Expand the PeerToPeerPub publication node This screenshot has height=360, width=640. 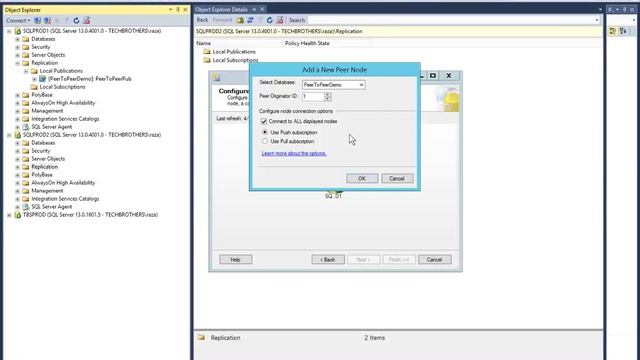(x=35, y=79)
